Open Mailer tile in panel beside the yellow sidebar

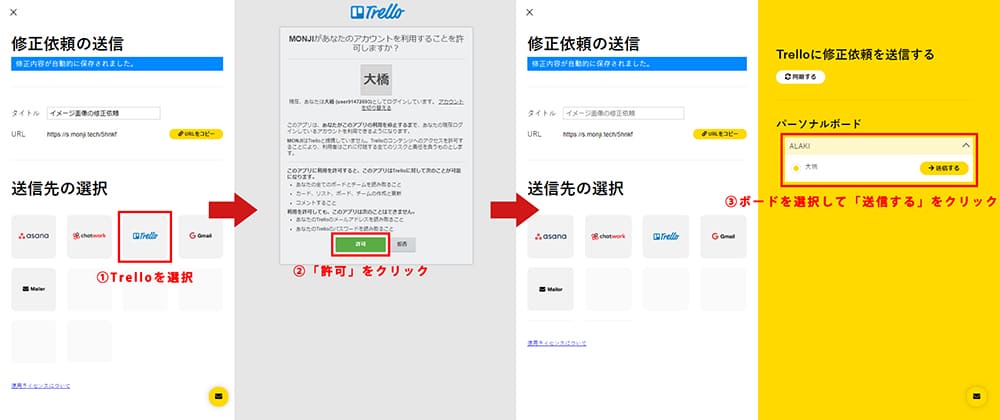[x=550, y=289]
